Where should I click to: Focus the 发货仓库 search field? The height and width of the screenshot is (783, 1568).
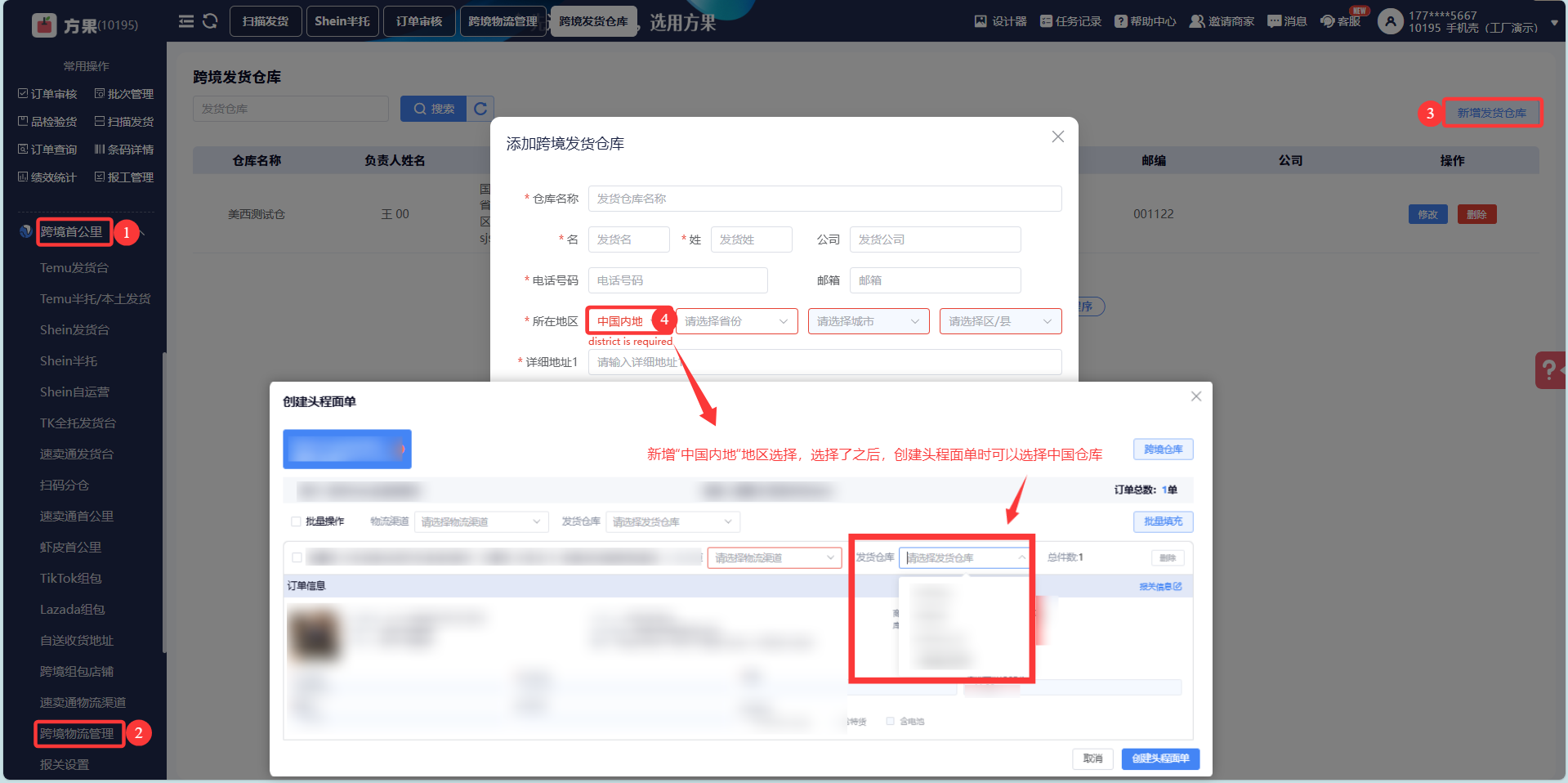point(291,109)
